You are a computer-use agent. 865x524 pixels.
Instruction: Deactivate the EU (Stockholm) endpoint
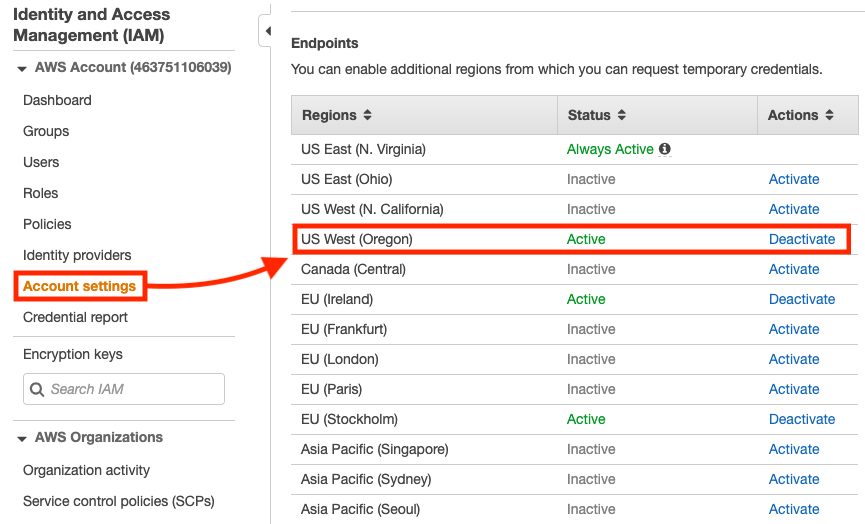point(802,419)
